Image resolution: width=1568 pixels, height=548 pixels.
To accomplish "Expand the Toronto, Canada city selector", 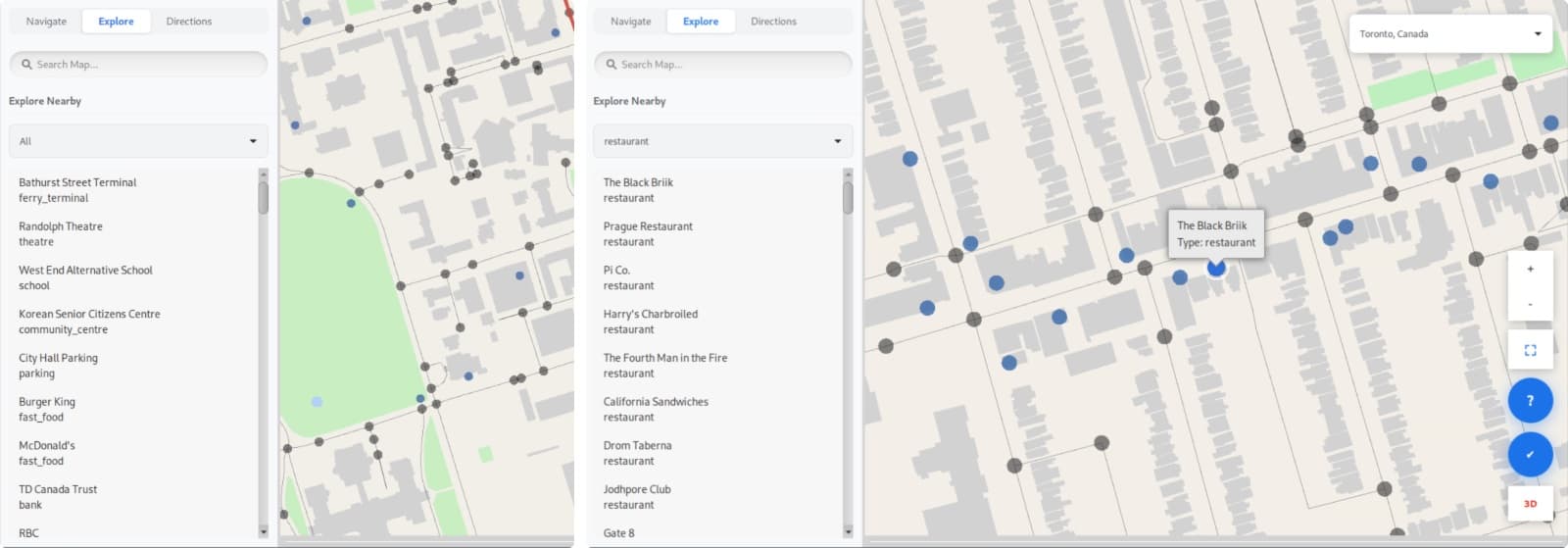I will click(x=1449, y=34).
